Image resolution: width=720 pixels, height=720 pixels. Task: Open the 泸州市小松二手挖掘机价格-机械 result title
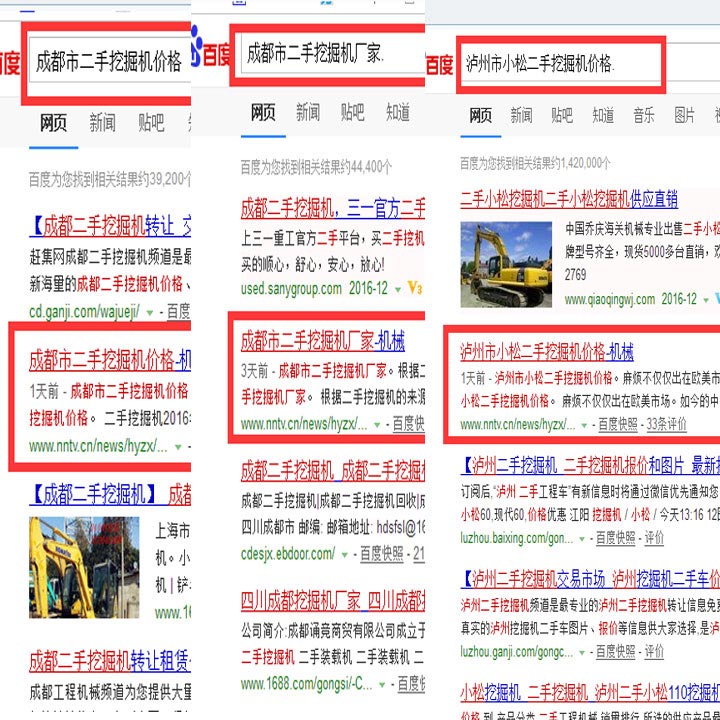point(547,352)
